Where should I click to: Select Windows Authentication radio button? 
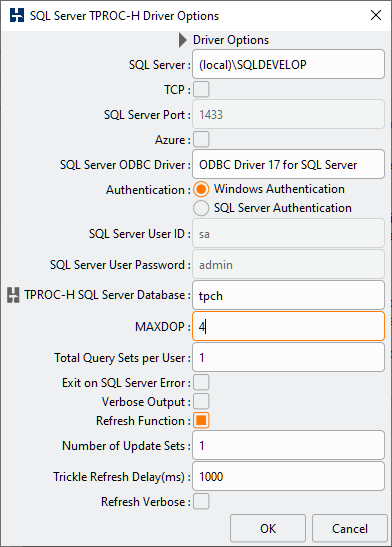(201, 189)
